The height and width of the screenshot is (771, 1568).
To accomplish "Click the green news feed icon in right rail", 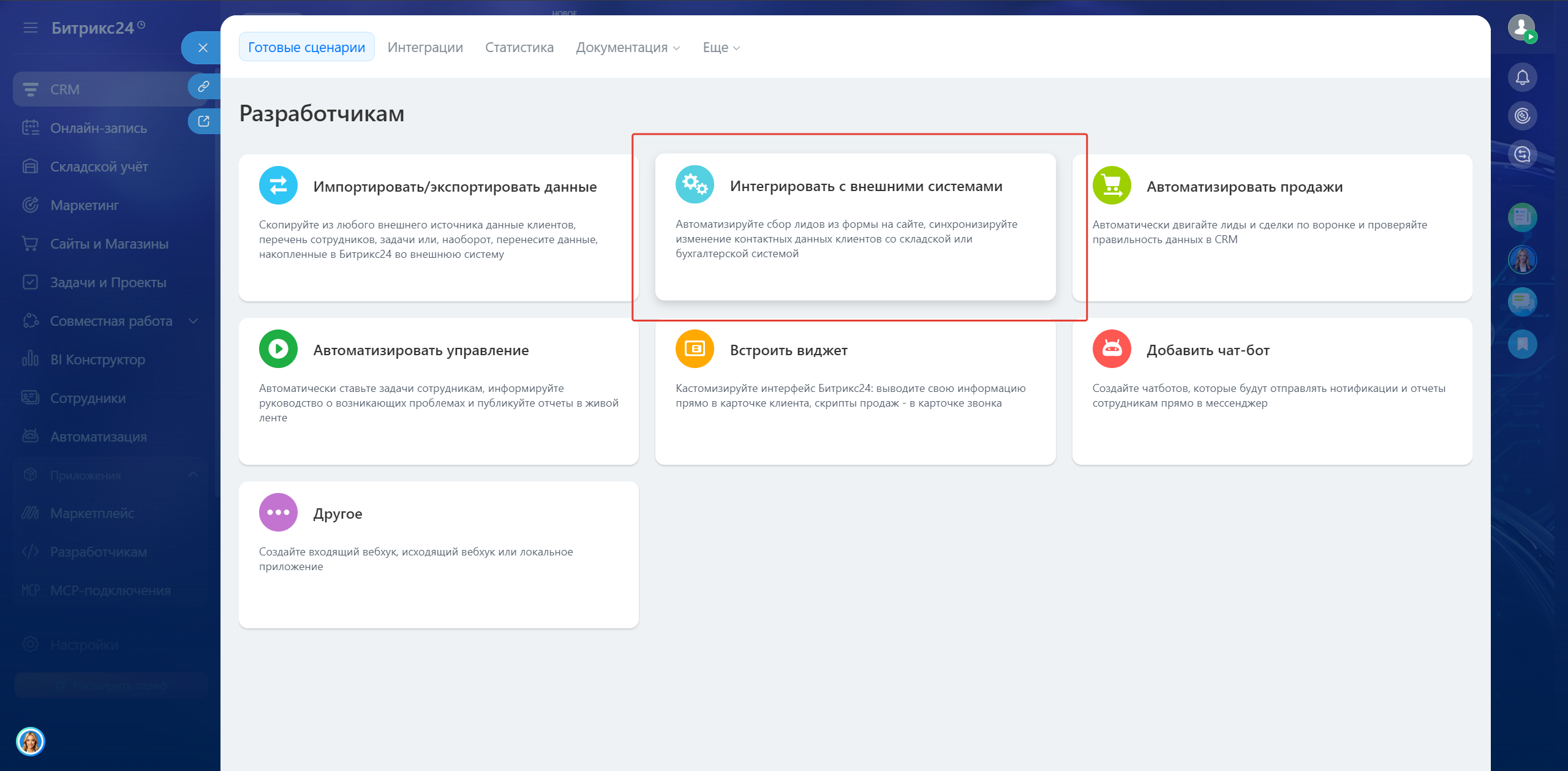I will 1522,217.
